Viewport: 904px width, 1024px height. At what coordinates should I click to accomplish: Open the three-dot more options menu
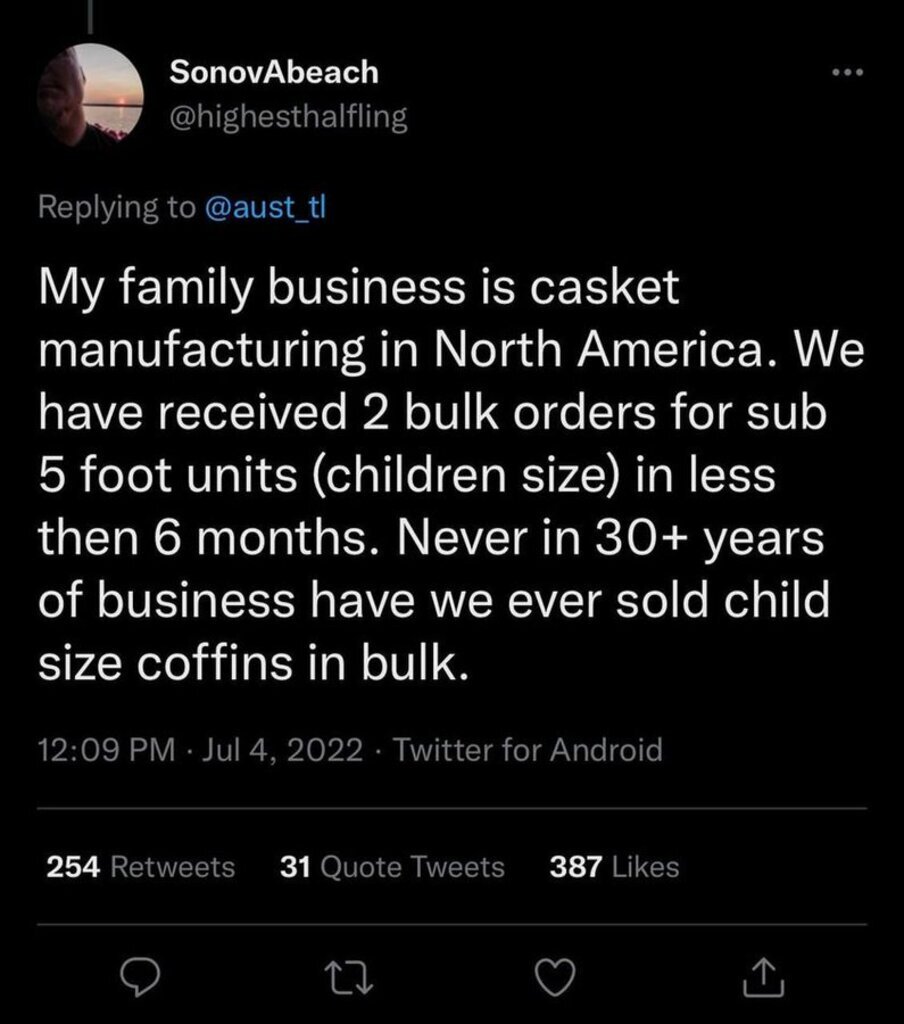pyautogui.click(x=845, y=75)
